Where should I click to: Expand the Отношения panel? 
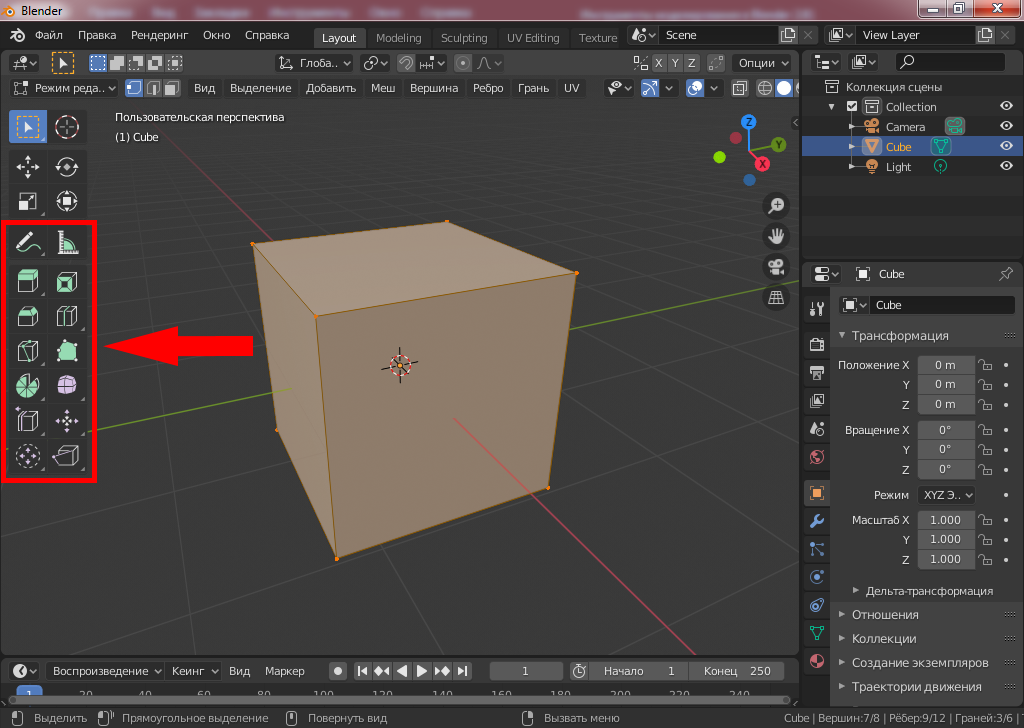pyautogui.click(x=884, y=614)
